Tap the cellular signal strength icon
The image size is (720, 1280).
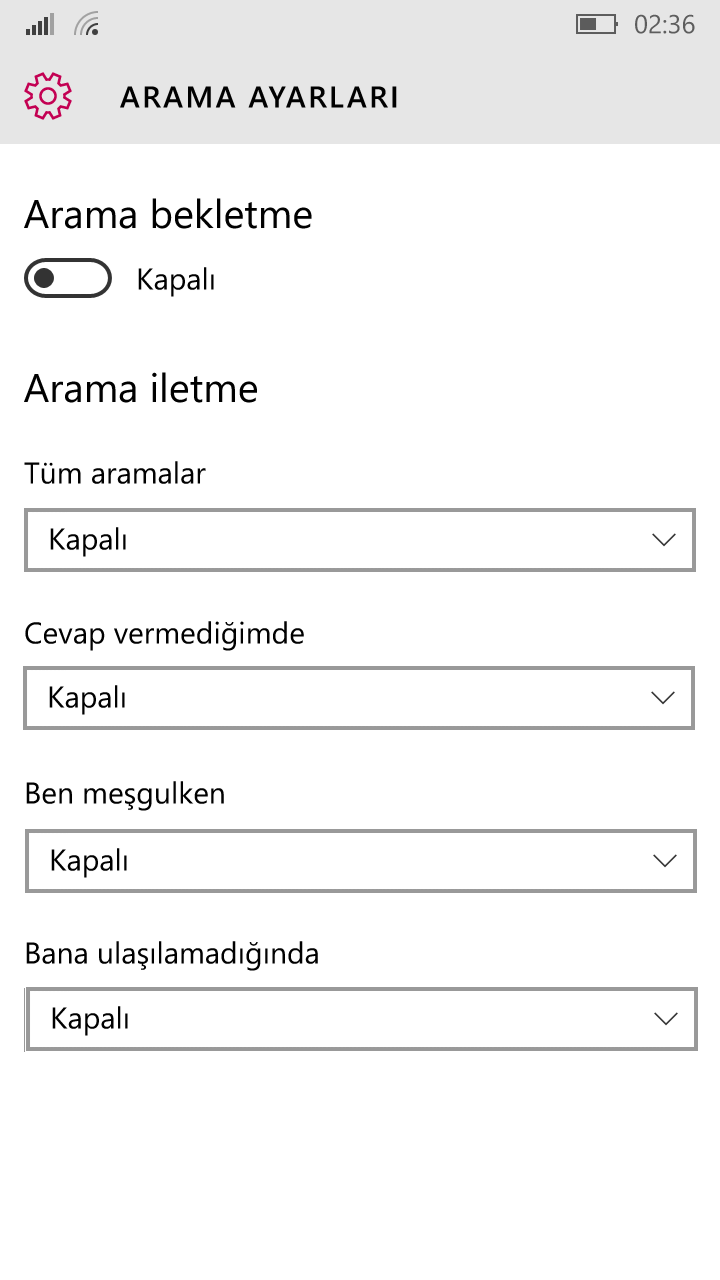click(40, 25)
